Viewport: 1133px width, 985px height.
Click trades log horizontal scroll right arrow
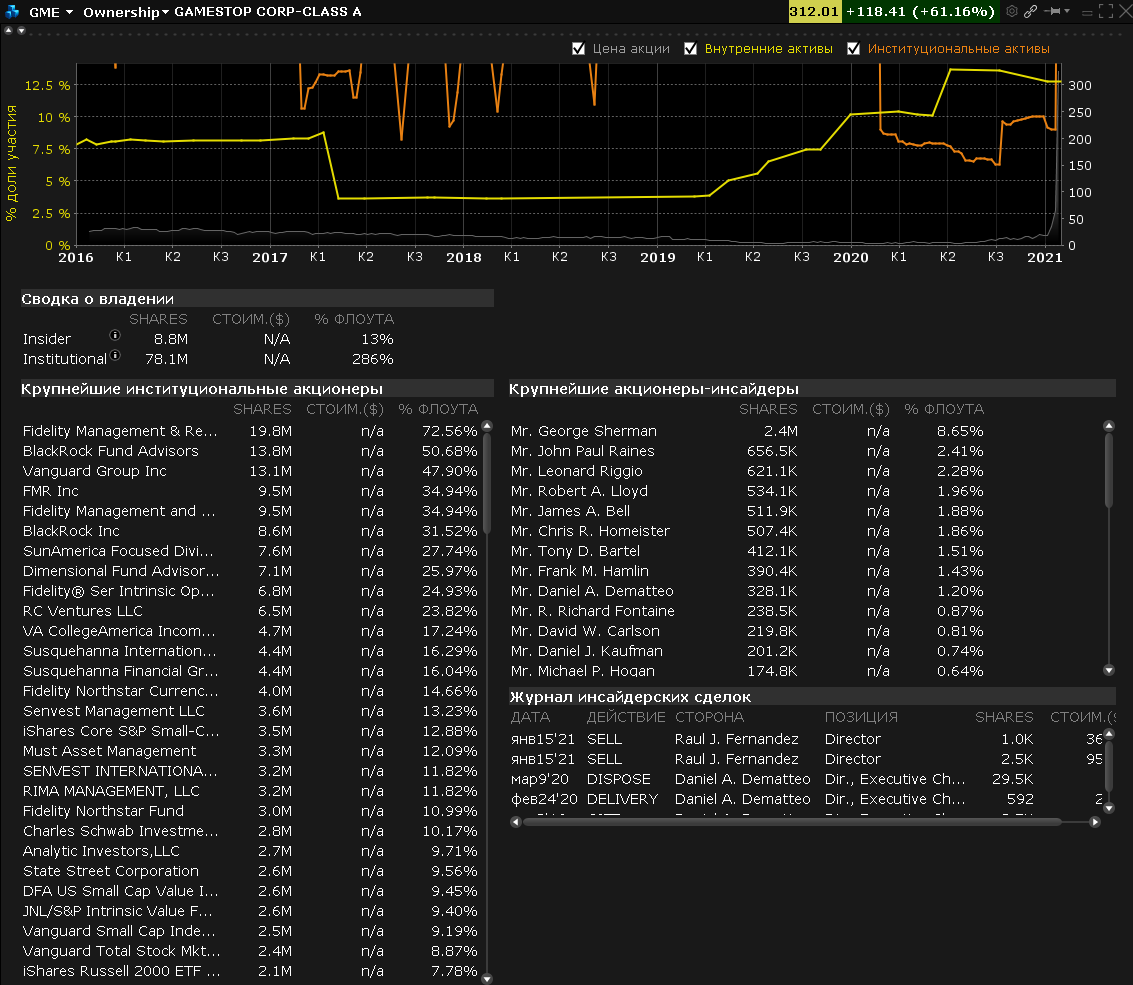(1095, 822)
